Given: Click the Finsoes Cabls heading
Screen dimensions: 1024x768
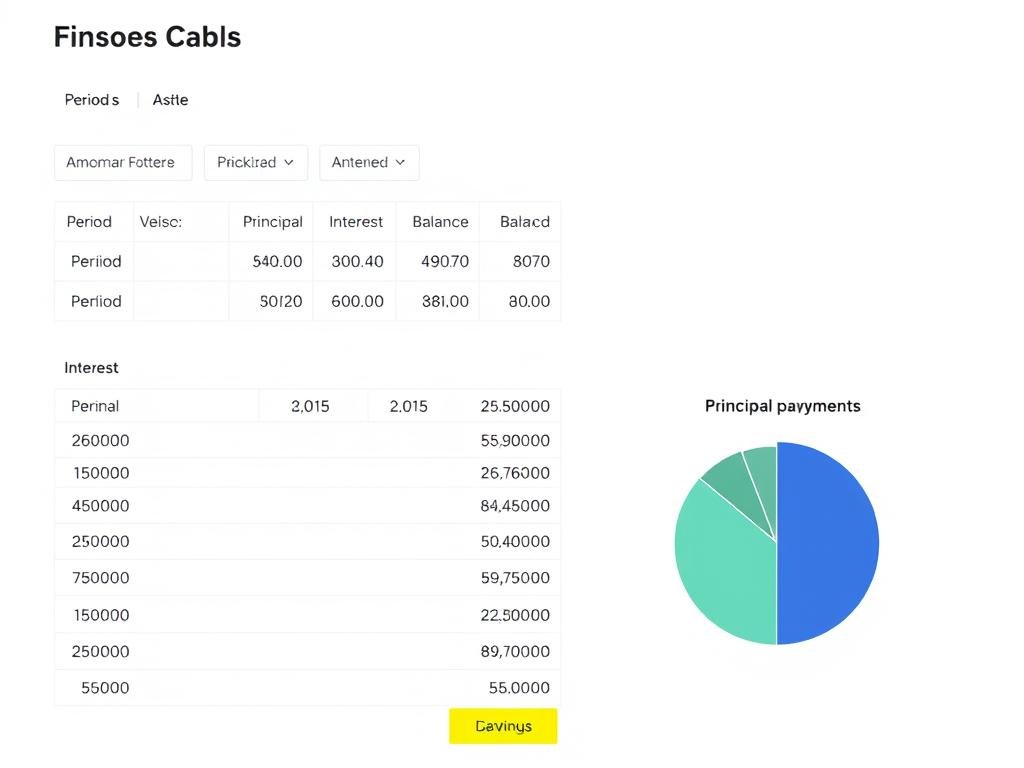Looking at the screenshot, I should (x=147, y=36).
